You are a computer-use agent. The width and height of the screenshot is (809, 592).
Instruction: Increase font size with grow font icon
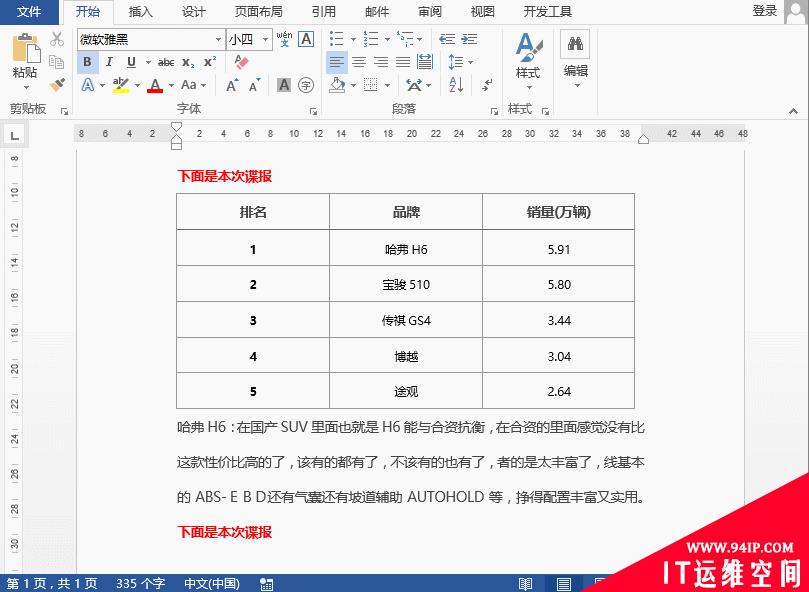coord(232,85)
